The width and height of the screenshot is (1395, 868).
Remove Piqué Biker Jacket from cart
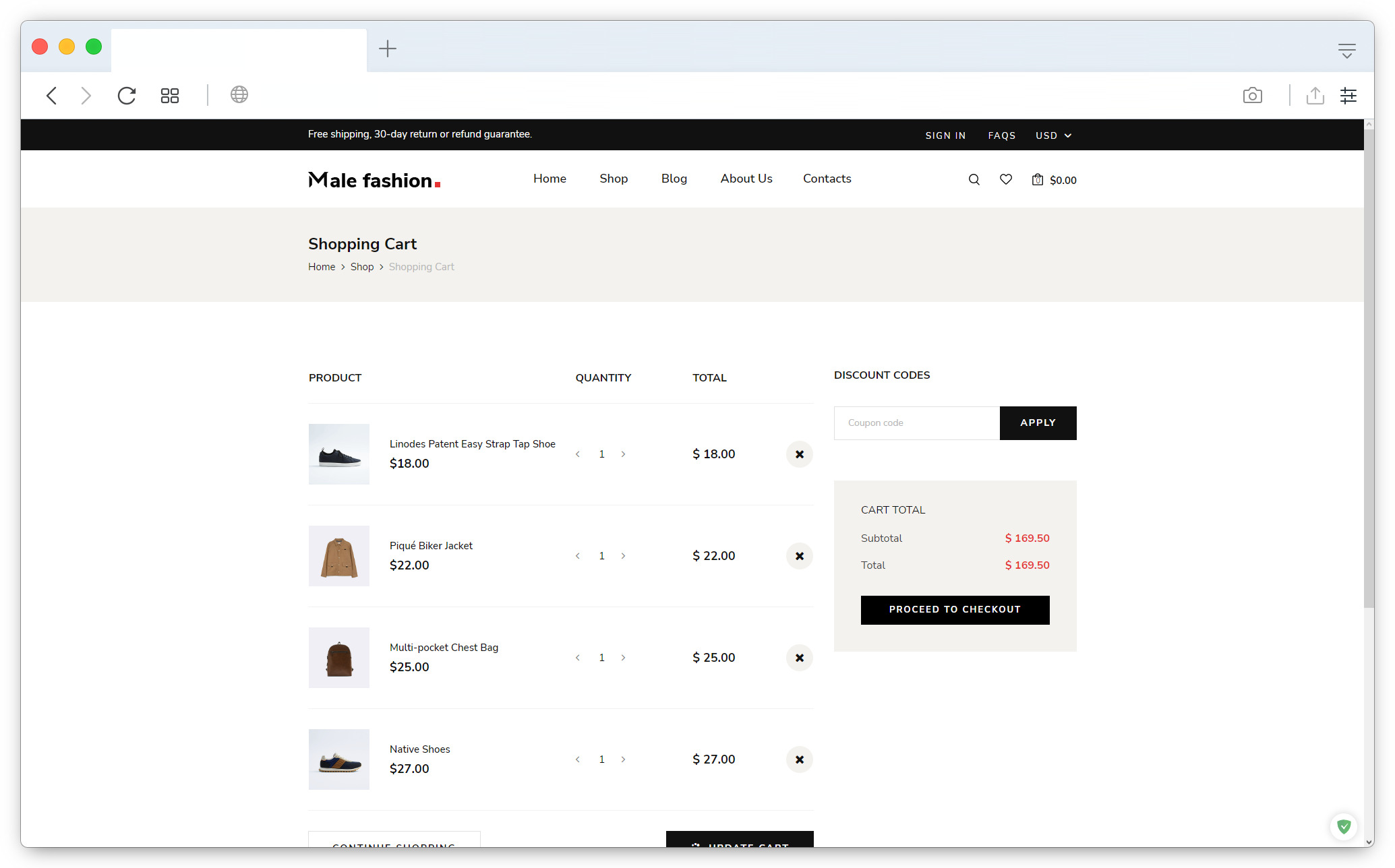(x=800, y=556)
